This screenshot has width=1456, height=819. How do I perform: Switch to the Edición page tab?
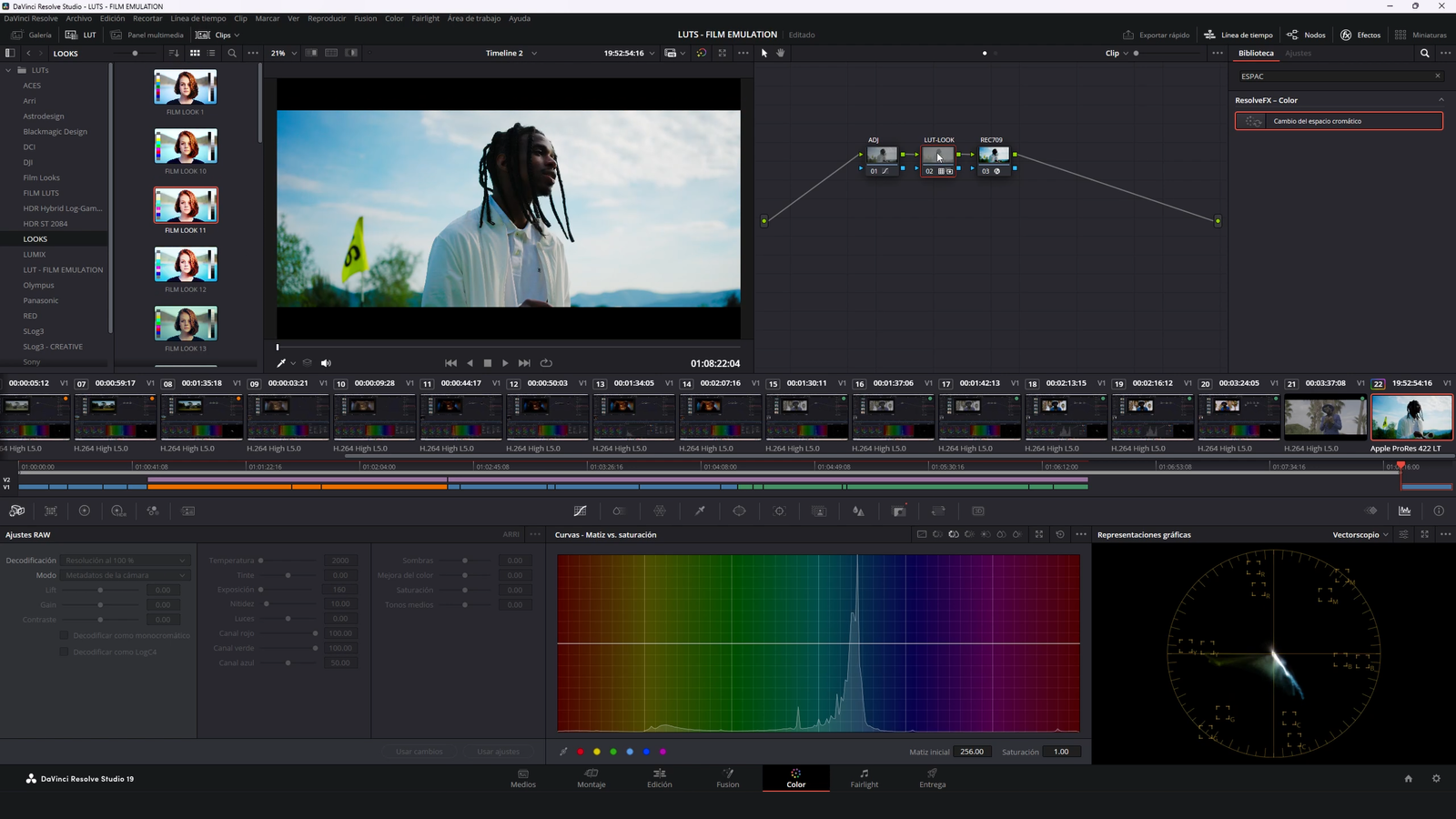[x=660, y=778]
